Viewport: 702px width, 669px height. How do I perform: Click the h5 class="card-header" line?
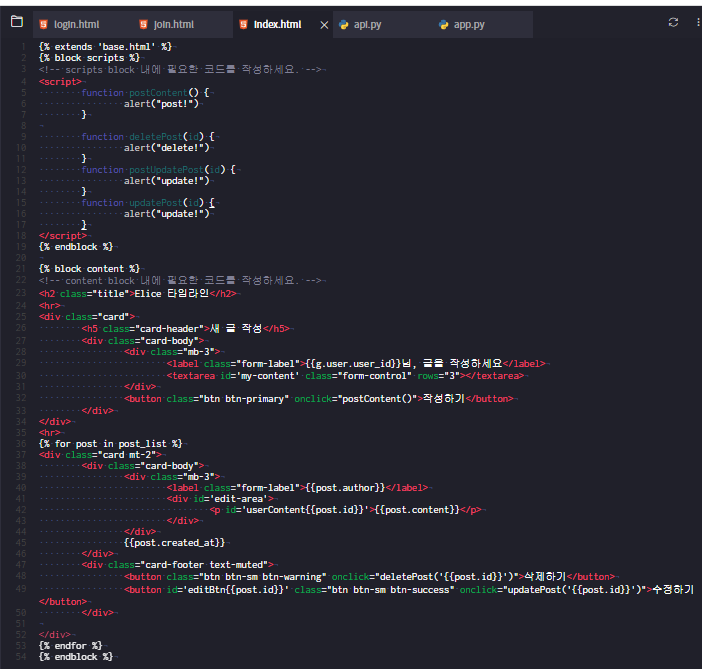tap(185, 328)
